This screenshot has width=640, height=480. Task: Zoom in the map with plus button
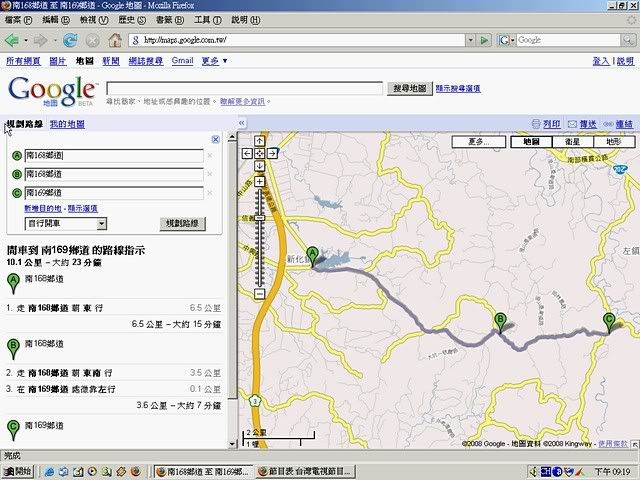coord(260,181)
